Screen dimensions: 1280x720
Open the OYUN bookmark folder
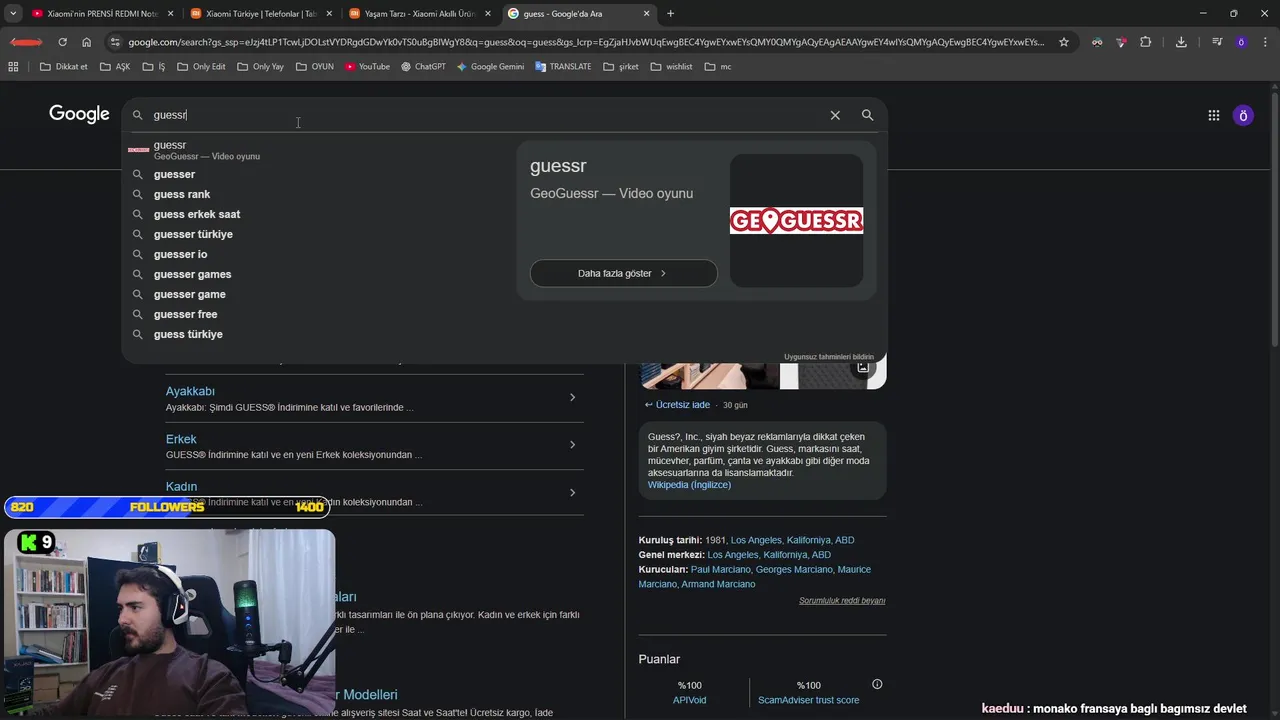coord(314,67)
